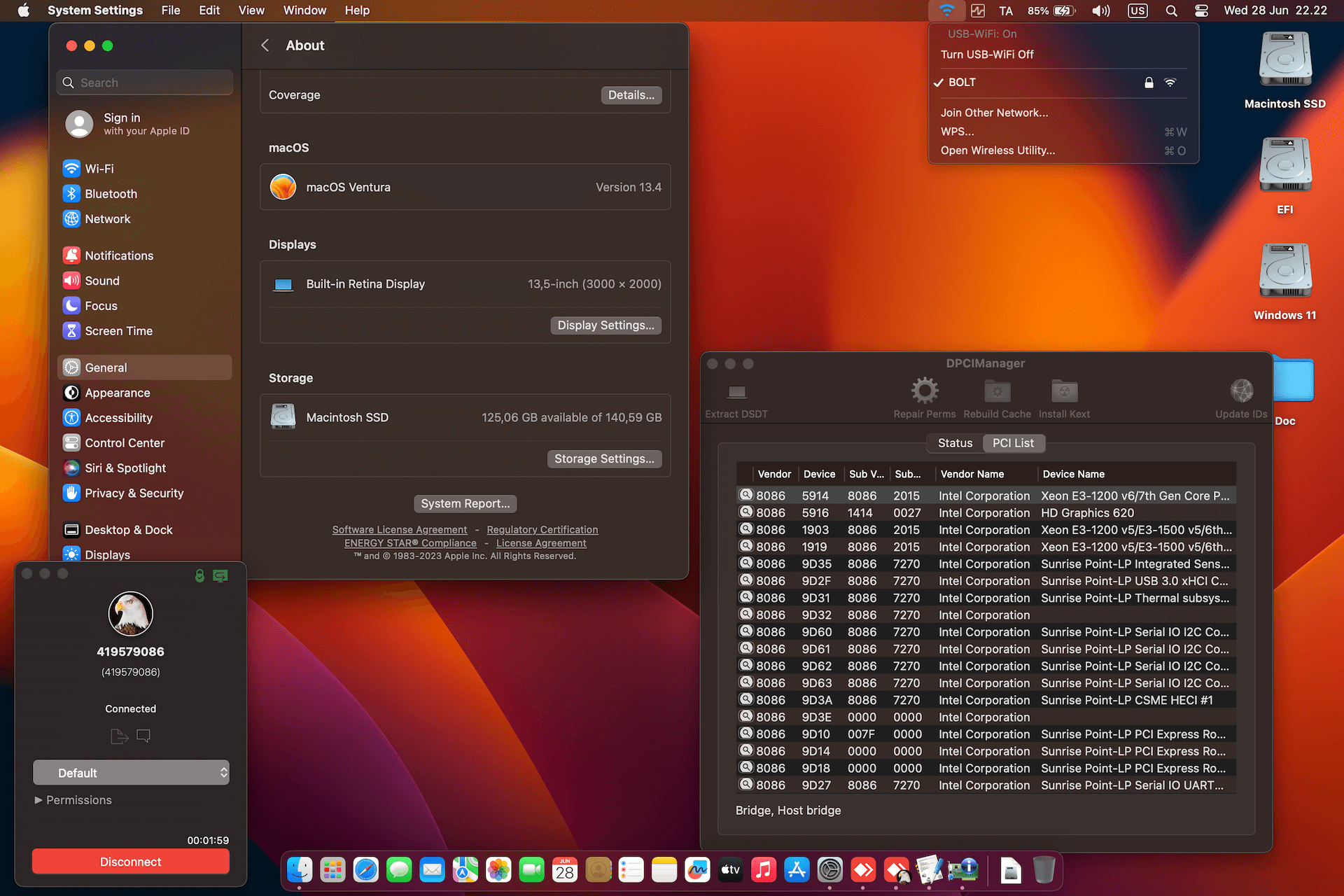Open Freeform from the Dock
Screen dimensions: 1344x896
tap(697, 870)
